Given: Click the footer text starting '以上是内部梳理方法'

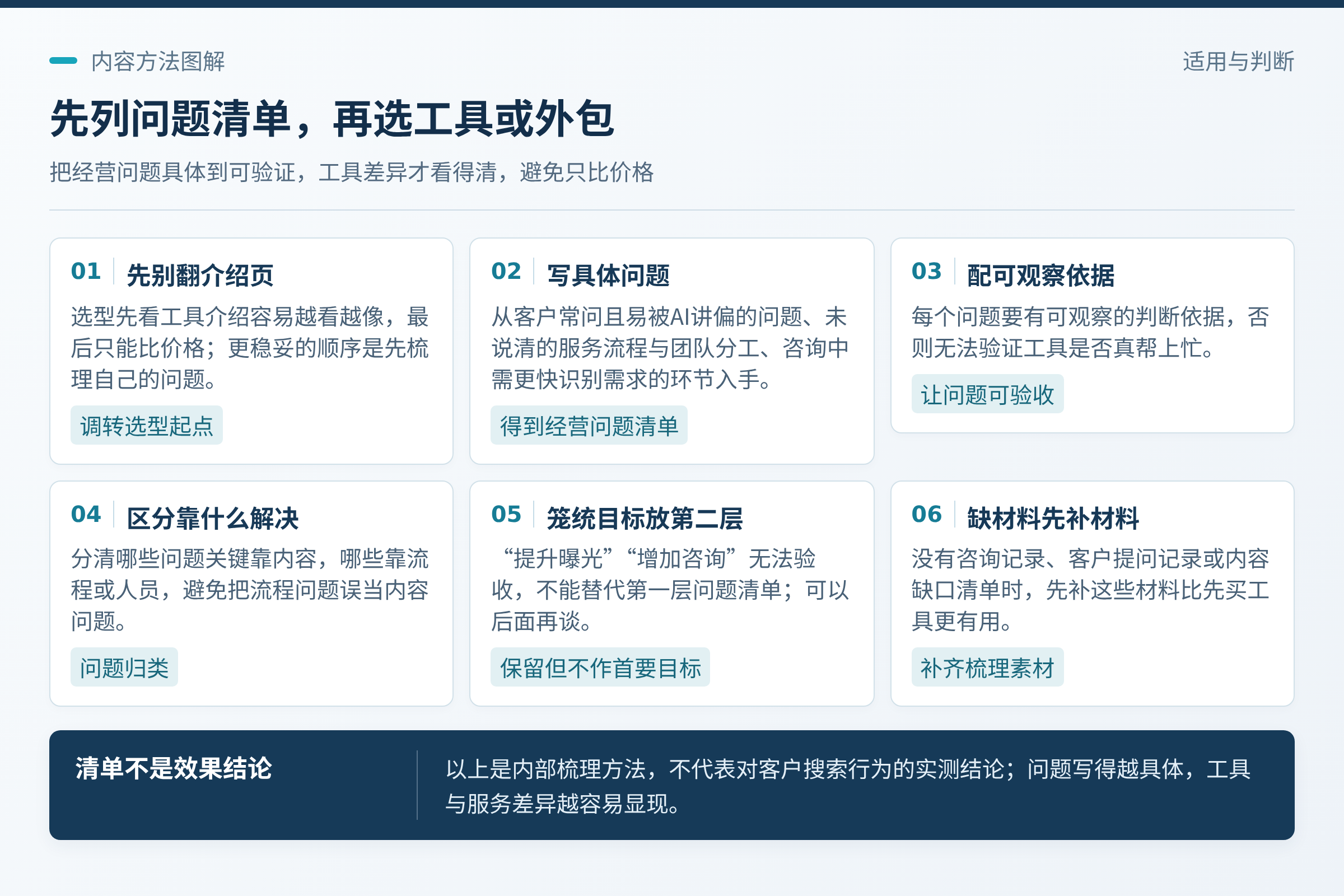Looking at the screenshot, I should pos(848,786).
